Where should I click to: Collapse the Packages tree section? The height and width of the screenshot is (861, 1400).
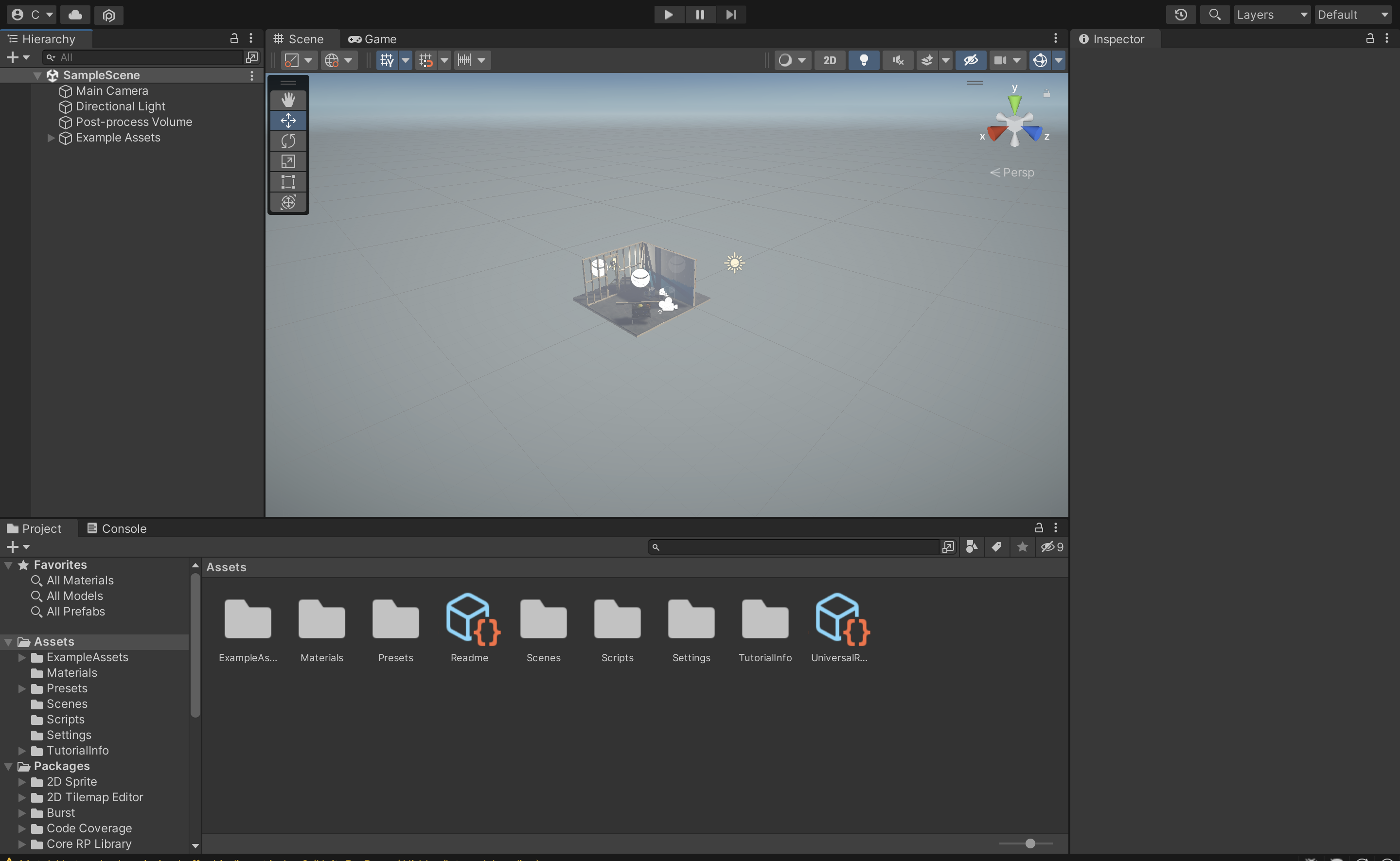[x=9, y=767]
